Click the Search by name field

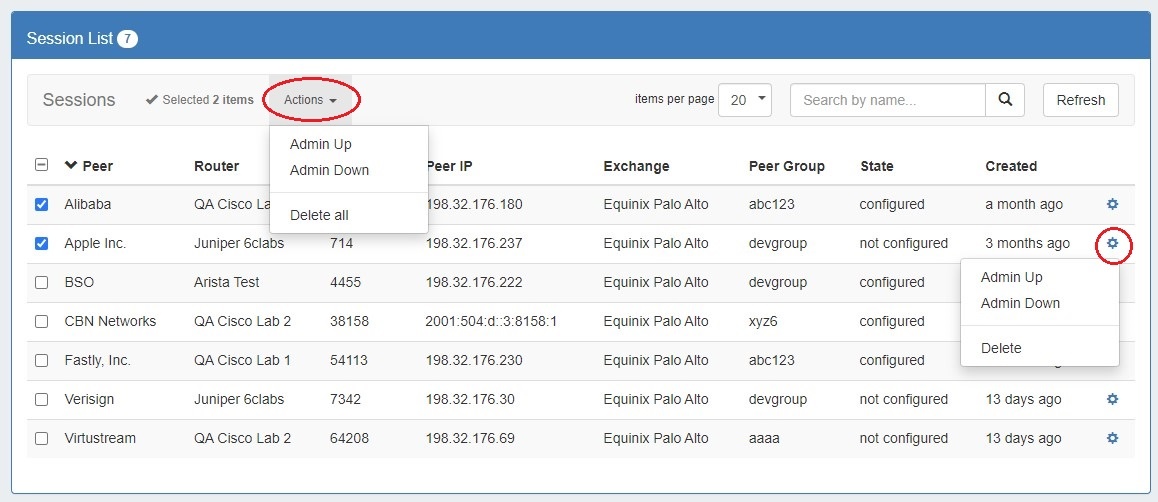coord(887,100)
